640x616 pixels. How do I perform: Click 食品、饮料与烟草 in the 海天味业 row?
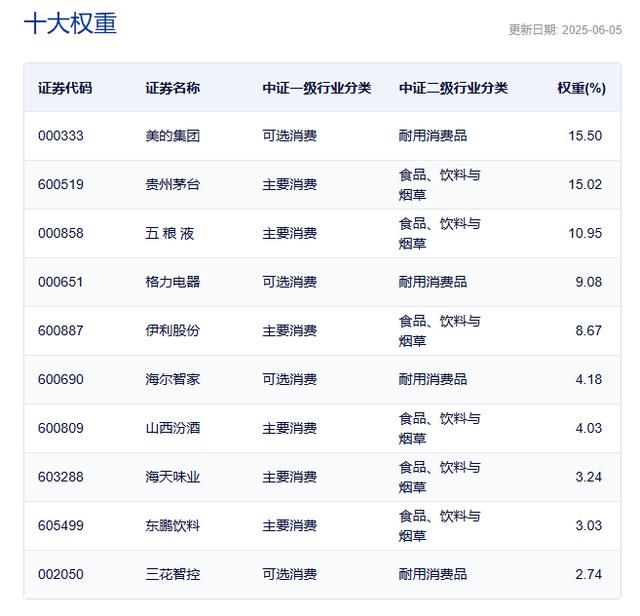point(440,477)
